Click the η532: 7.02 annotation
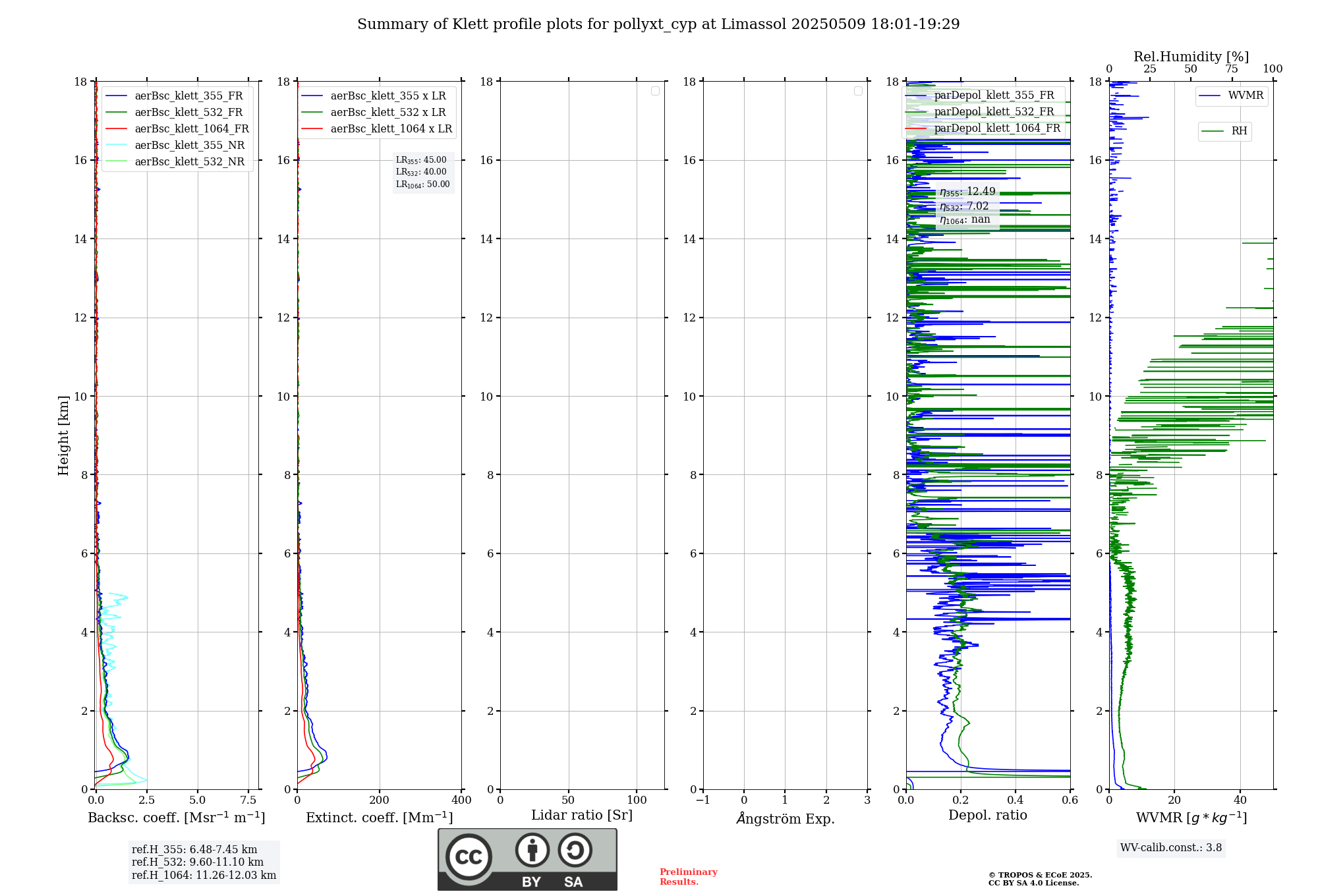The width and height of the screenshot is (1318, 896). [964, 206]
